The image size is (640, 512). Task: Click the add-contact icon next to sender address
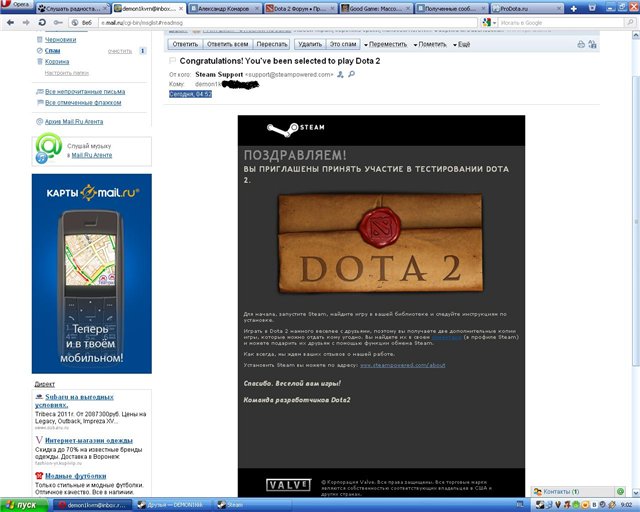coord(339,74)
